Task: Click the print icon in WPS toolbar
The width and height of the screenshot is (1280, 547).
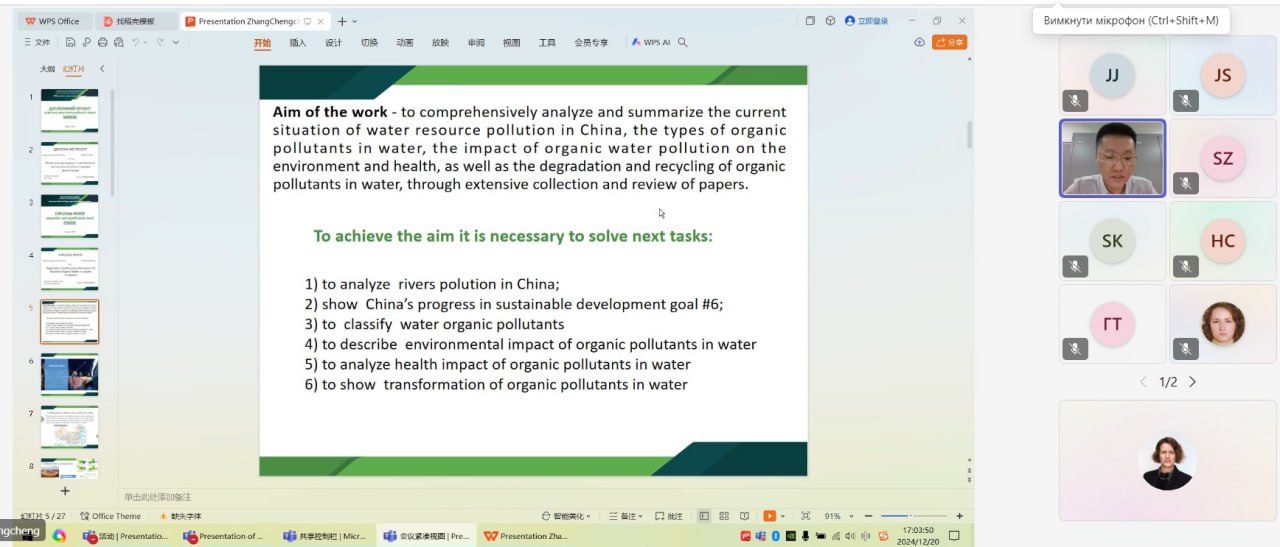Action: coord(103,42)
